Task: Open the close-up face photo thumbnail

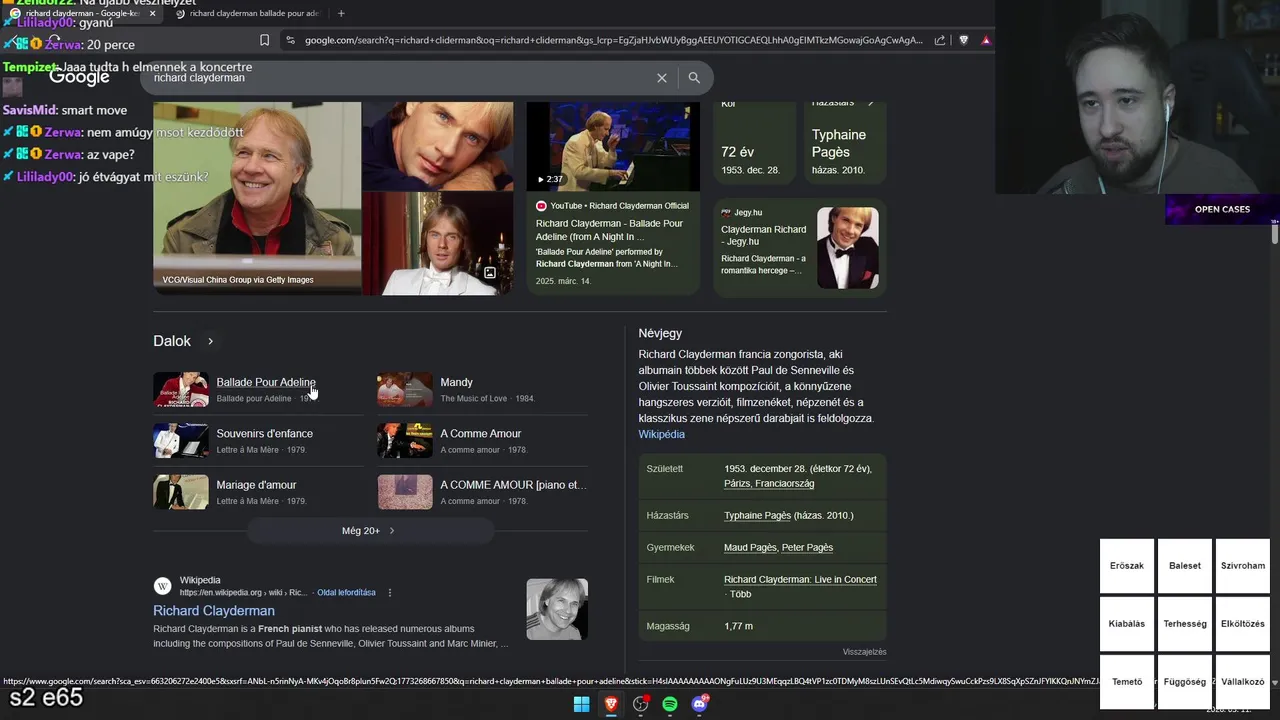Action: point(438,146)
